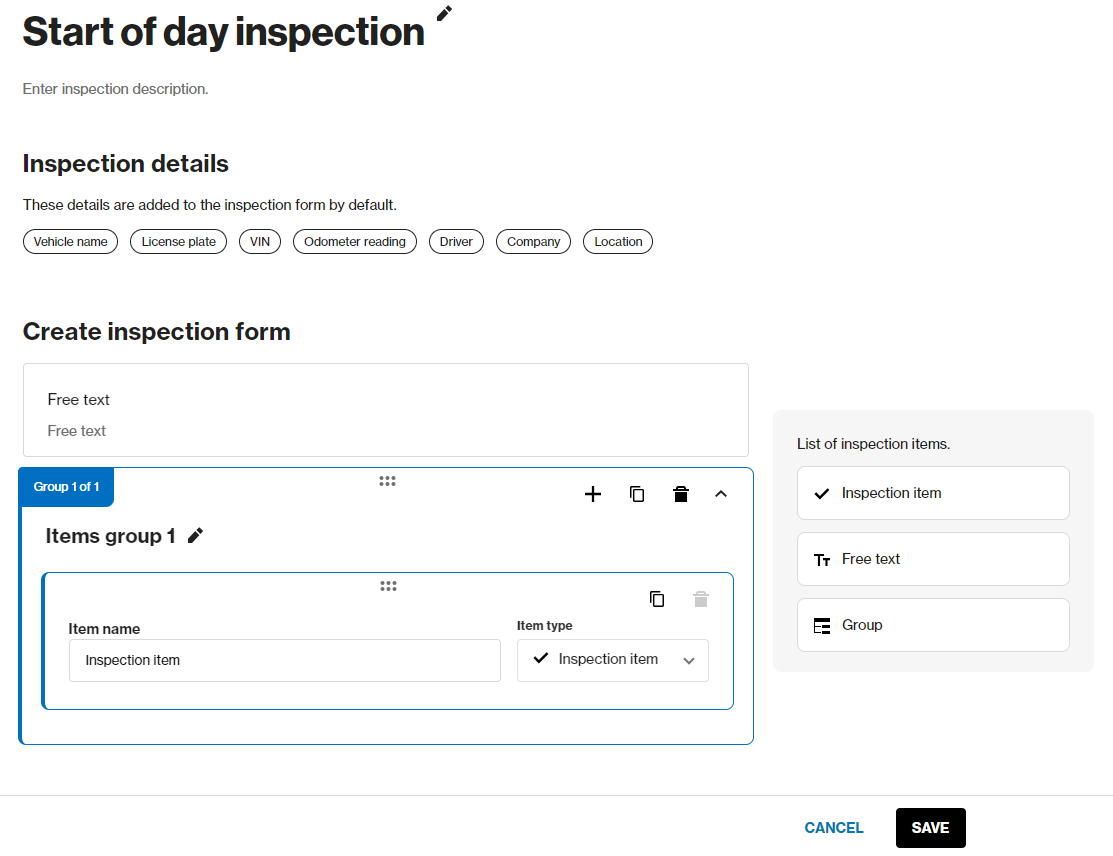The image size is (1113, 856).
Task: Edit Items group 1 name via pencil icon
Action: 195,535
